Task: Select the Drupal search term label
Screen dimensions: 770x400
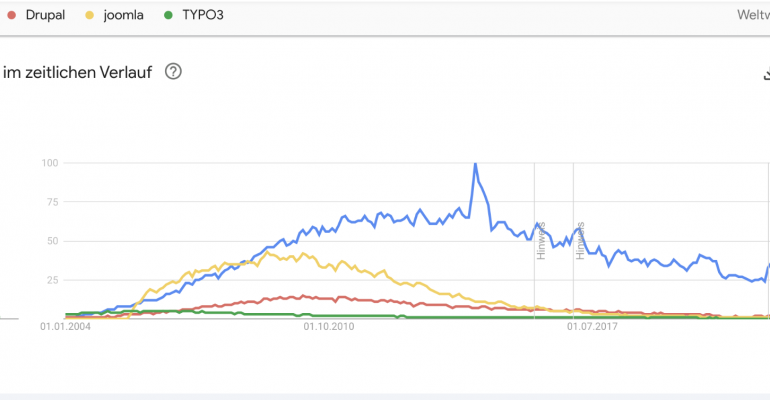Action: [x=45, y=15]
